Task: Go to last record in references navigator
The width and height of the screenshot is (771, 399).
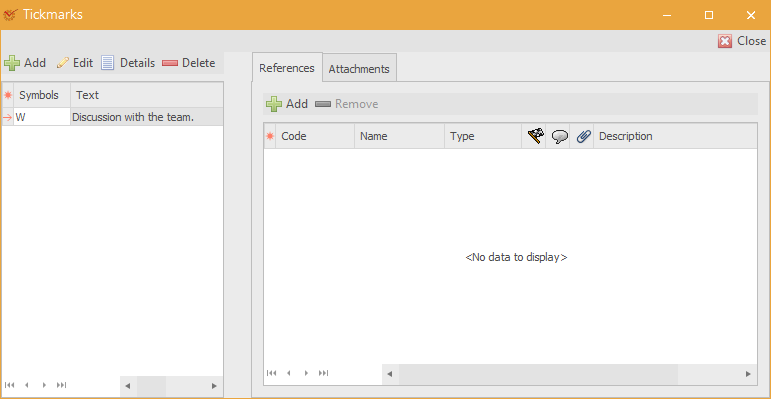Action: (324, 373)
